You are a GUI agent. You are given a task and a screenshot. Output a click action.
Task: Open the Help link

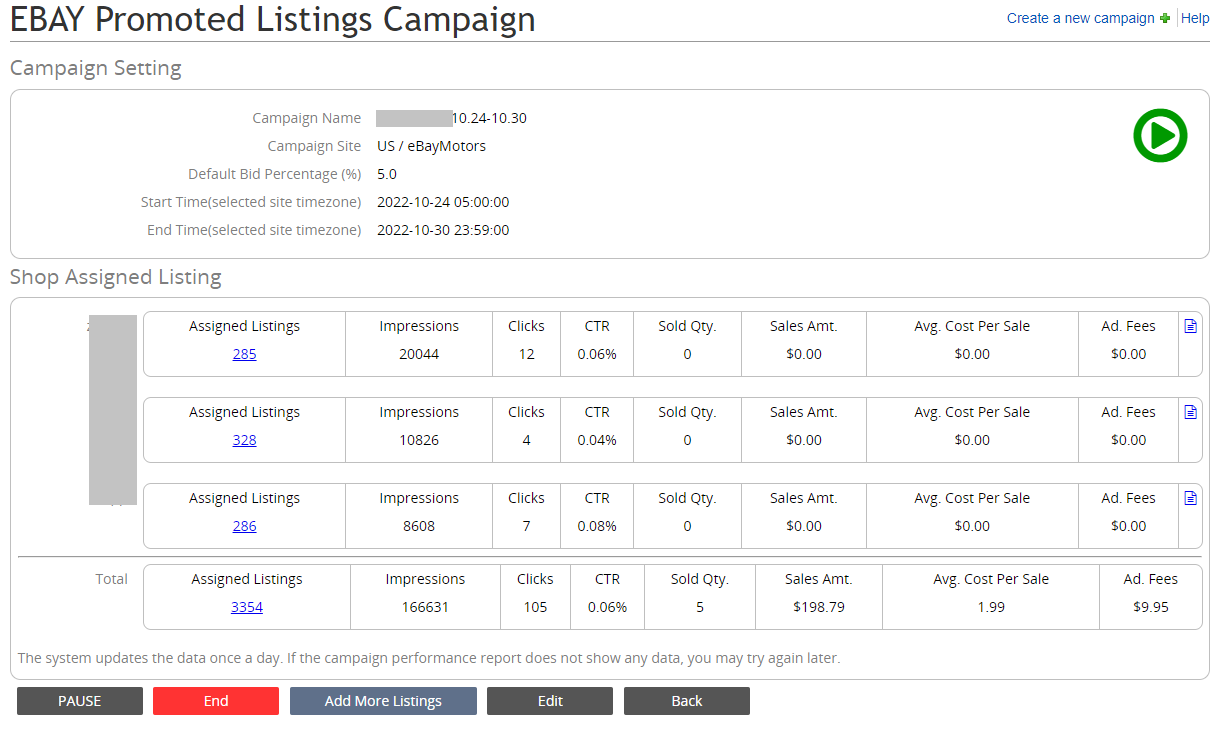[x=1195, y=18]
